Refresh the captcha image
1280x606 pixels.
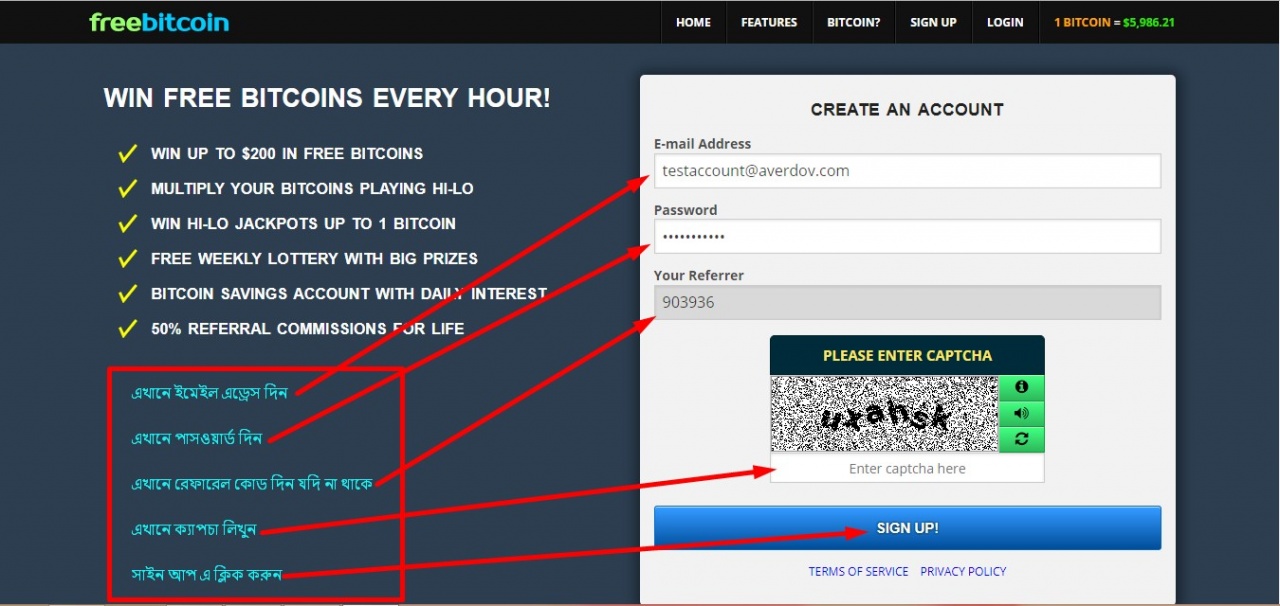point(1021,439)
